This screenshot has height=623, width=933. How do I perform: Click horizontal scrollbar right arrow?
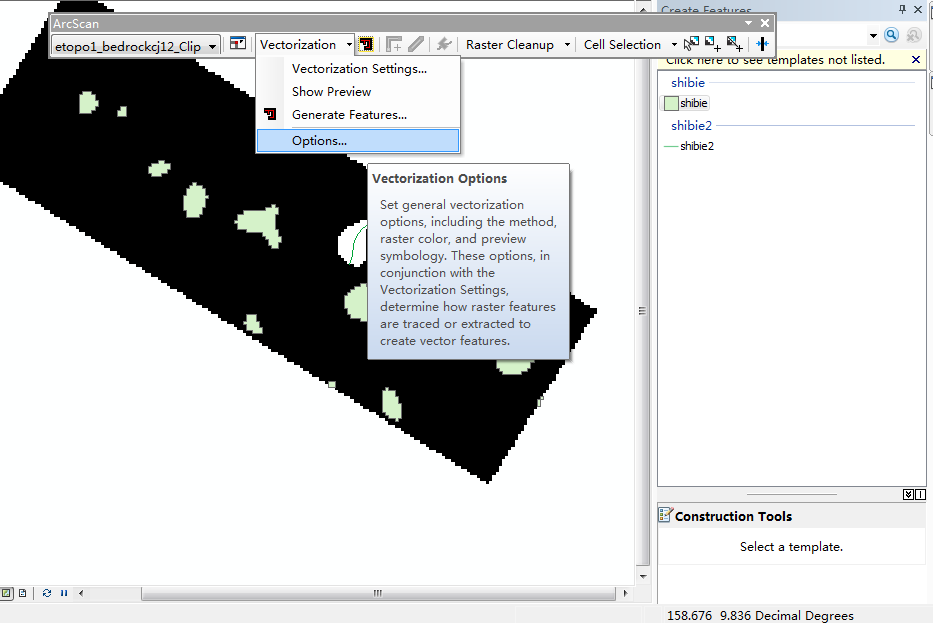(x=625, y=593)
